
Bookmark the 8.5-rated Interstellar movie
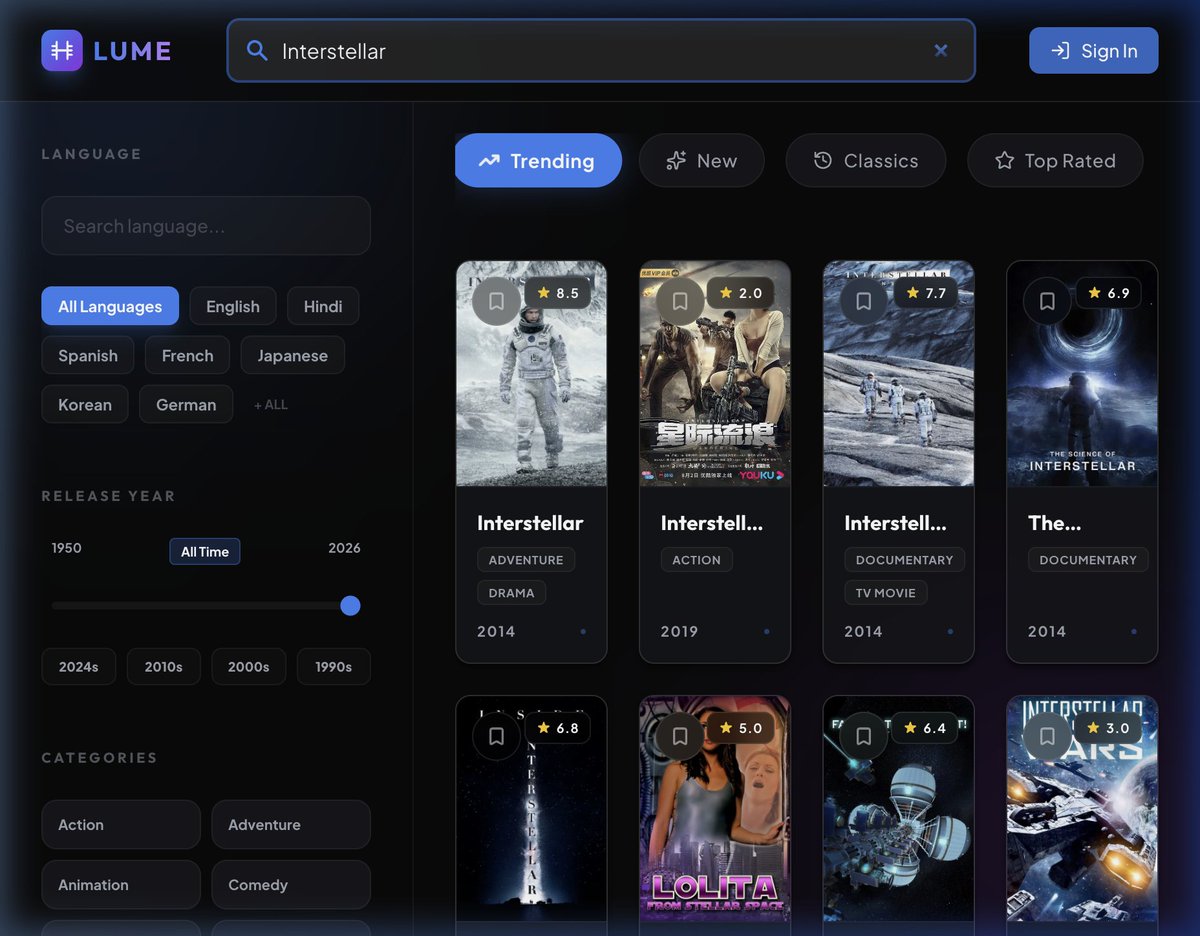[x=496, y=301]
